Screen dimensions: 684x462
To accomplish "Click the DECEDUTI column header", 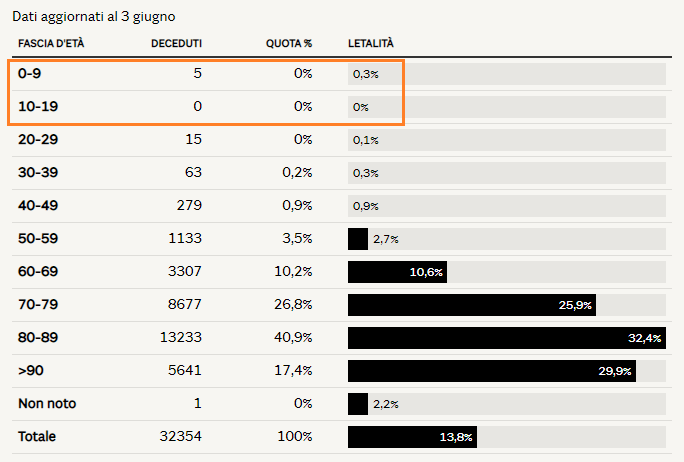I will [176, 44].
